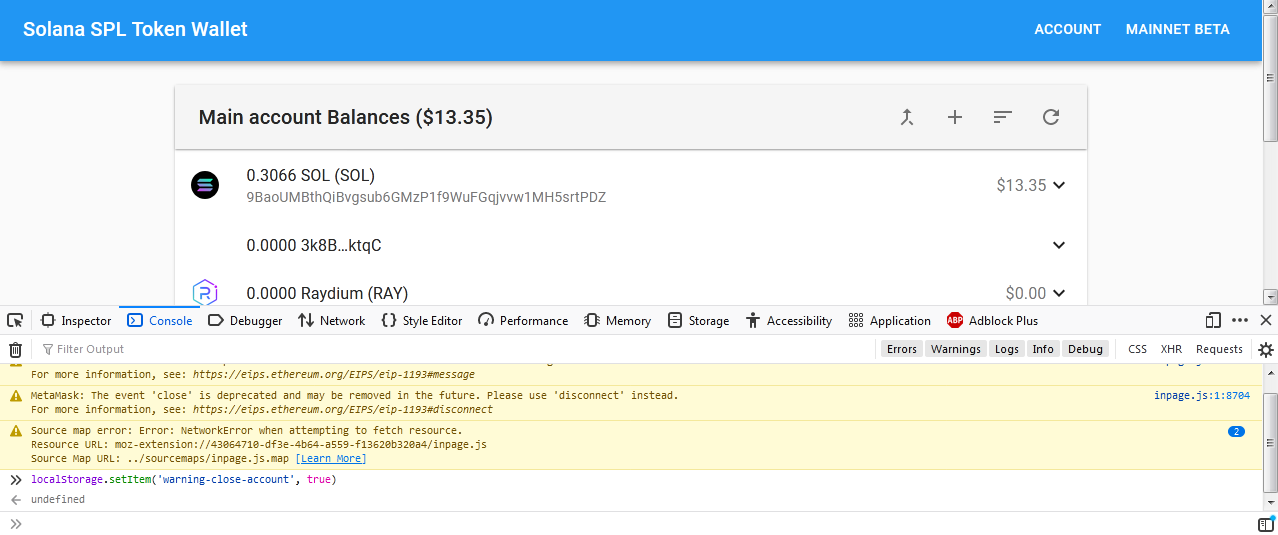
Task: Click the Raydium token logo
Action: tap(205, 293)
